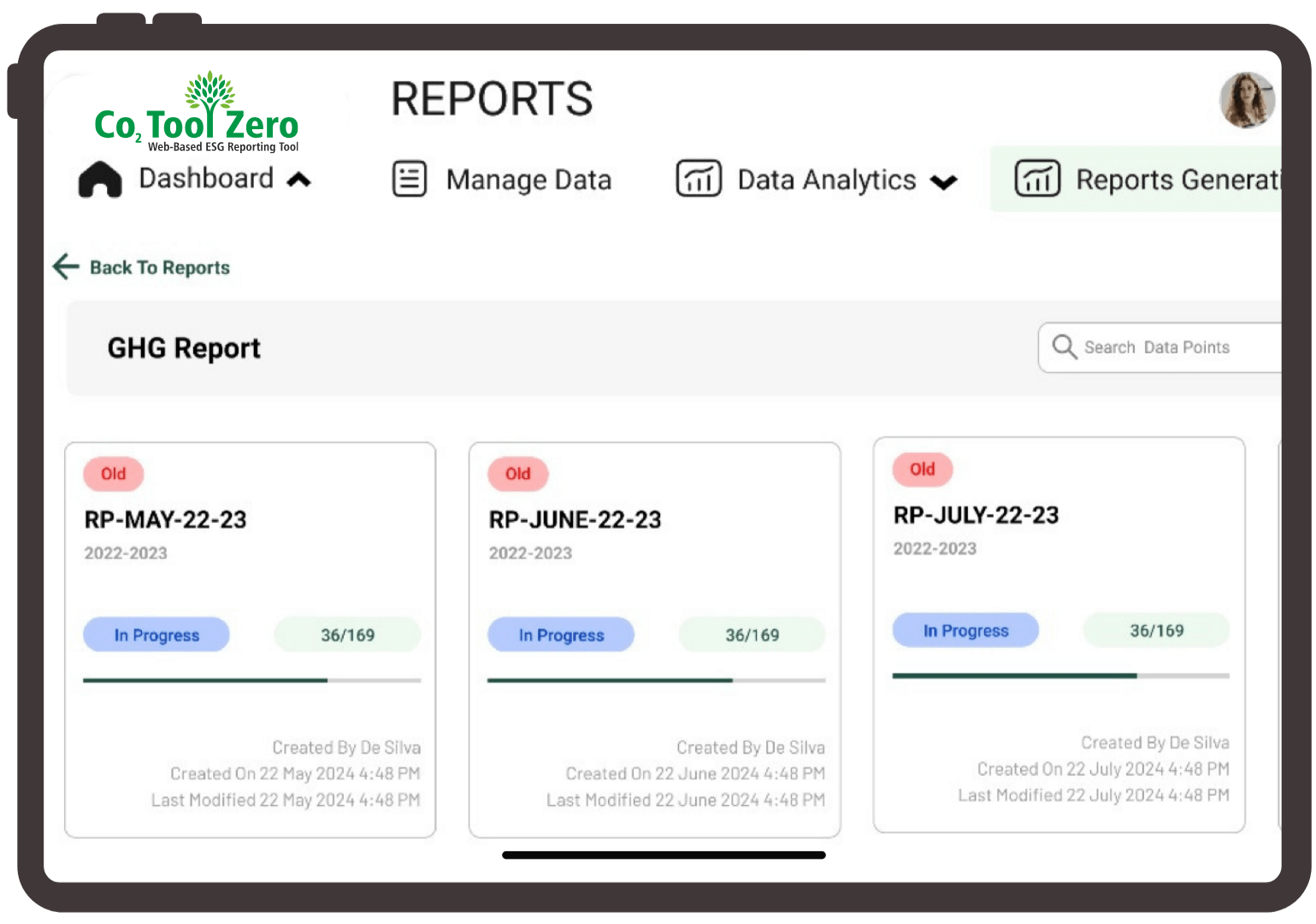This screenshot has height=924, width=1316.
Task: Click 2022-2023 under RP-JUNE-22-23
Action: [530, 554]
